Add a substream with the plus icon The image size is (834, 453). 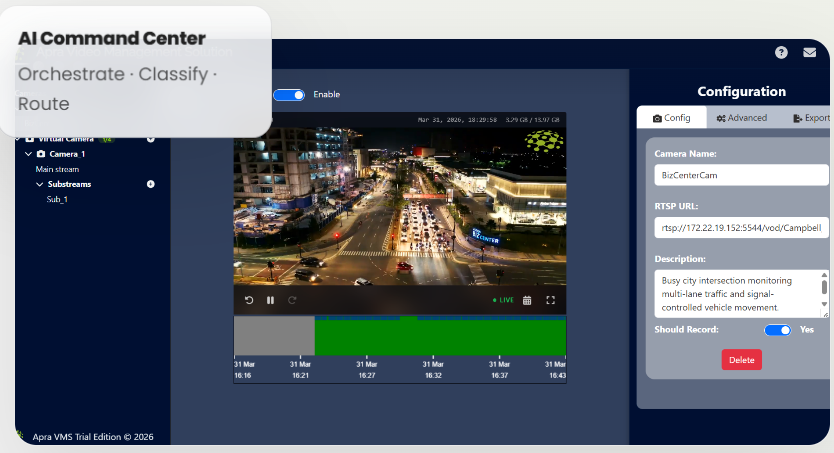(x=151, y=184)
